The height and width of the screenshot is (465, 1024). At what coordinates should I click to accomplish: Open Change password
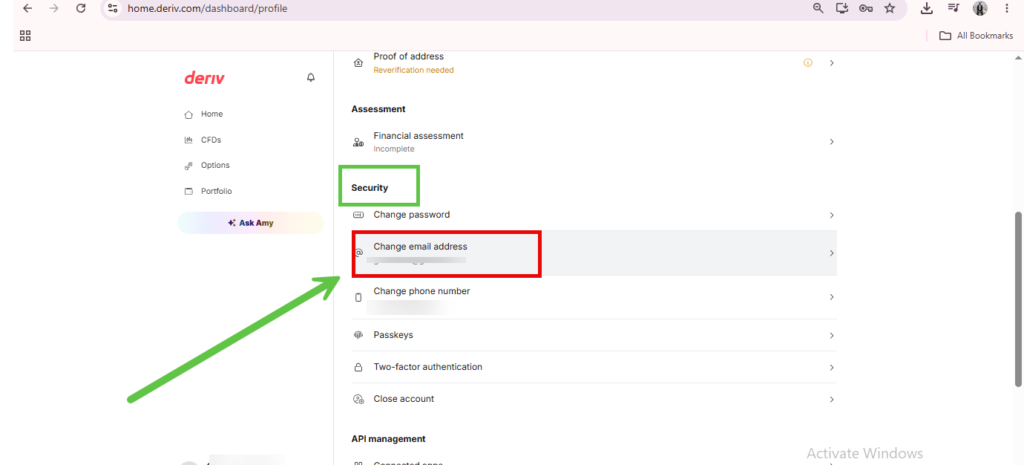594,215
